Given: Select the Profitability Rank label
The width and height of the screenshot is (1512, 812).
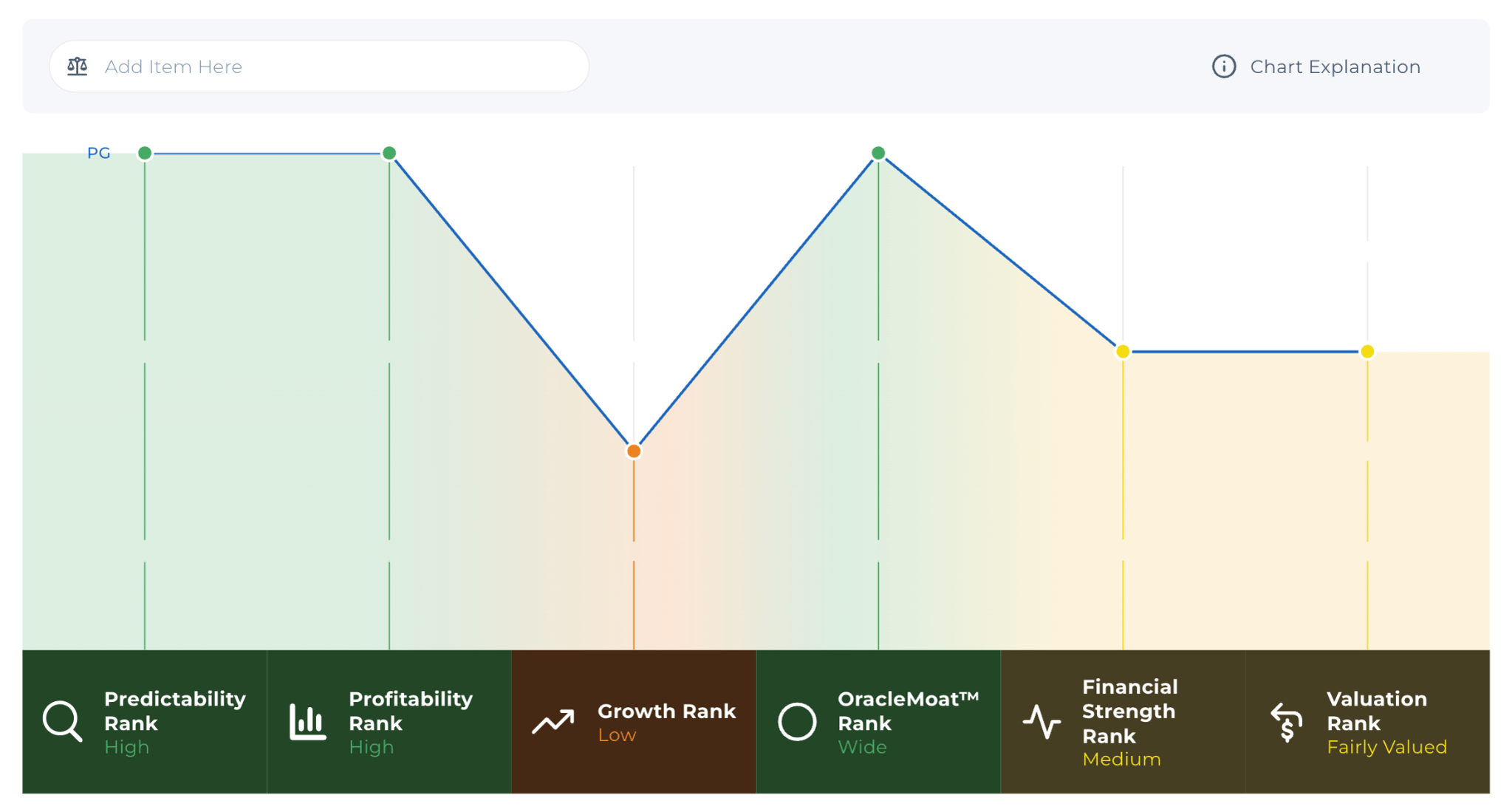Looking at the screenshot, I should [x=411, y=711].
